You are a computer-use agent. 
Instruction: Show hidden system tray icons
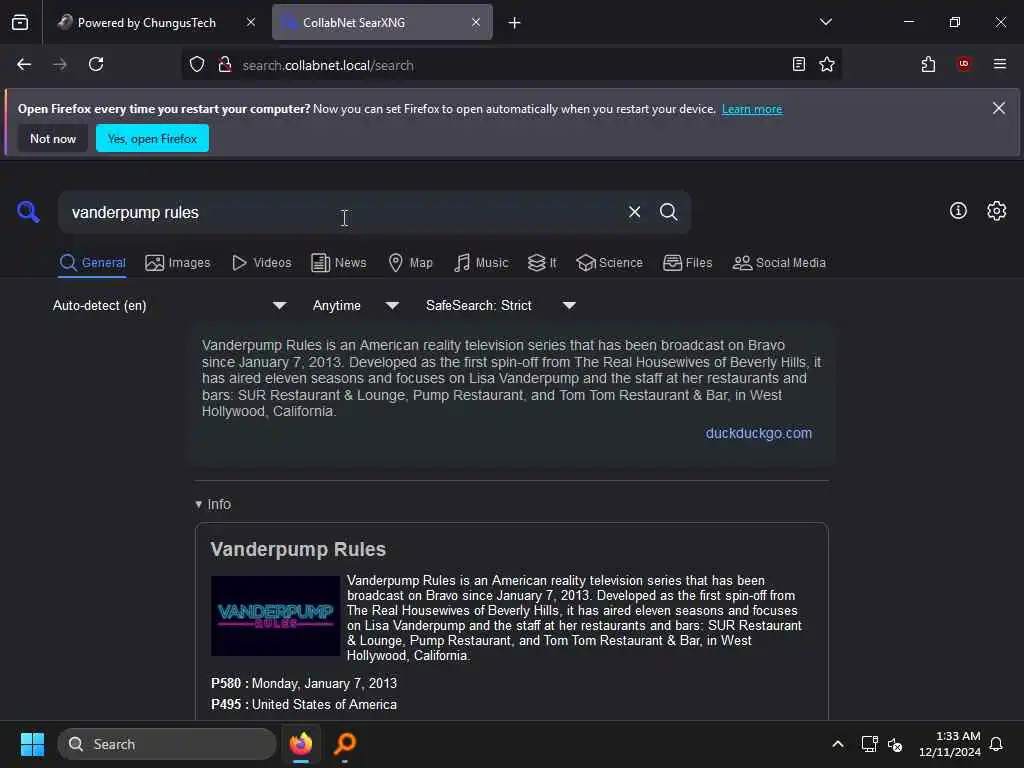[838, 744]
